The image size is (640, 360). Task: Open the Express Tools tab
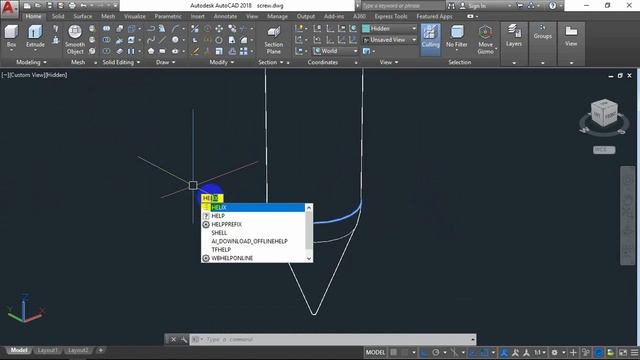[391, 16]
